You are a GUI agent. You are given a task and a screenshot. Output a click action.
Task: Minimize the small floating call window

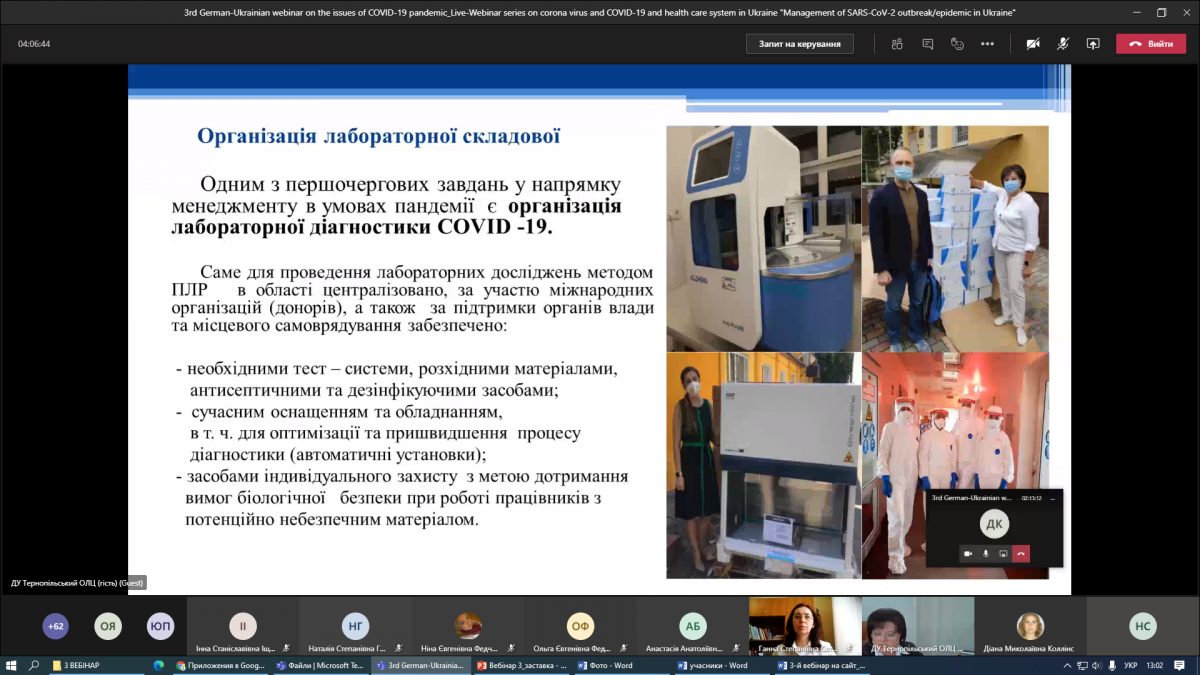[1055, 497]
